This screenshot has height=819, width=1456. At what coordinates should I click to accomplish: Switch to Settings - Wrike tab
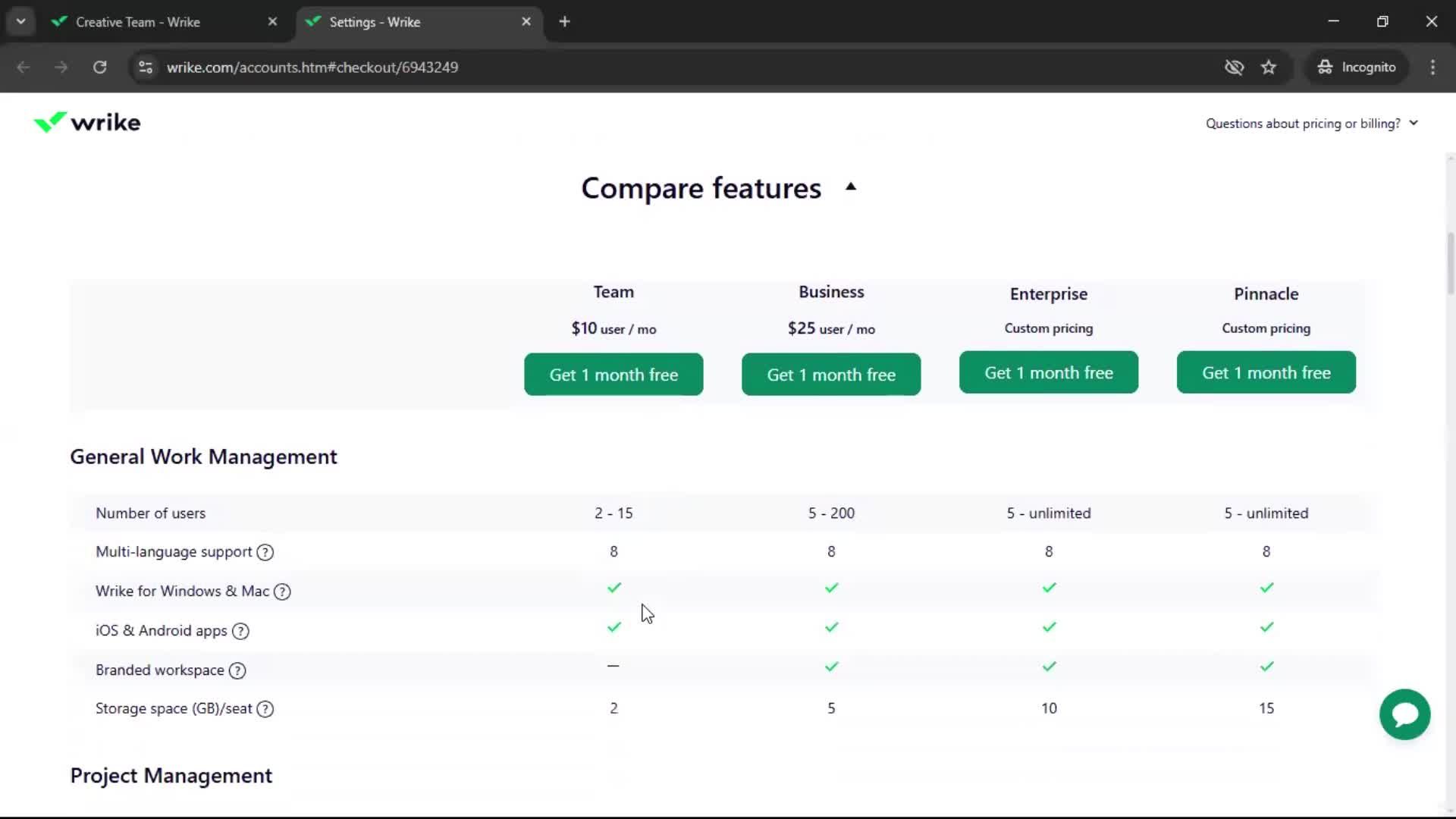coord(375,22)
